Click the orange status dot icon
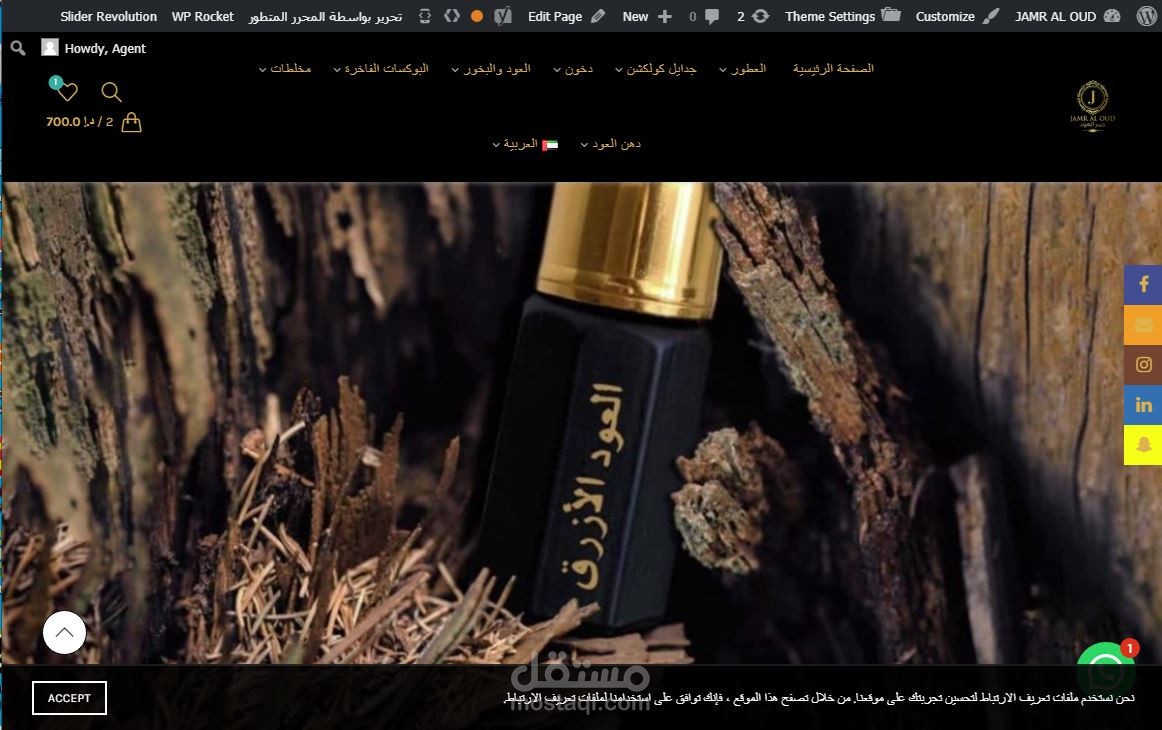Screen dimensions: 1162x730 tap(477, 16)
